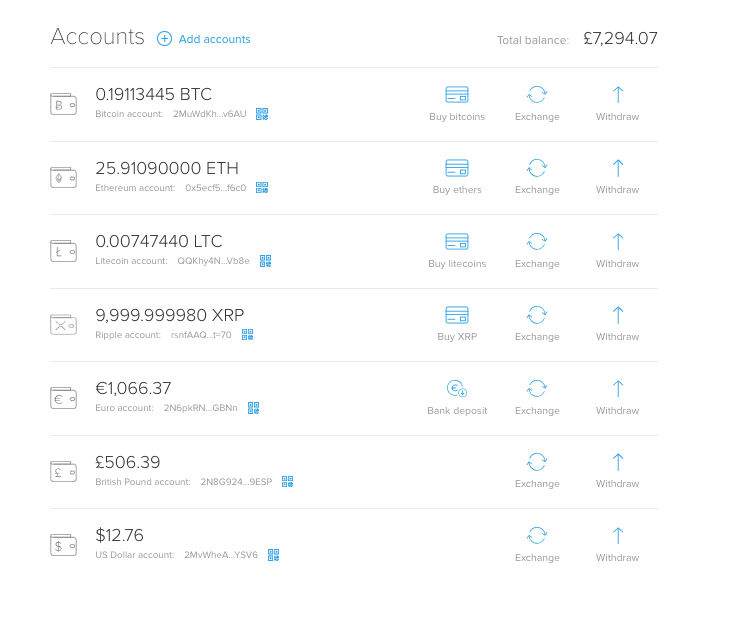The height and width of the screenshot is (626, 733).
Task: Click Litecoin address QQKhy4N...Vb8e
Action: [x=213, y=261]
